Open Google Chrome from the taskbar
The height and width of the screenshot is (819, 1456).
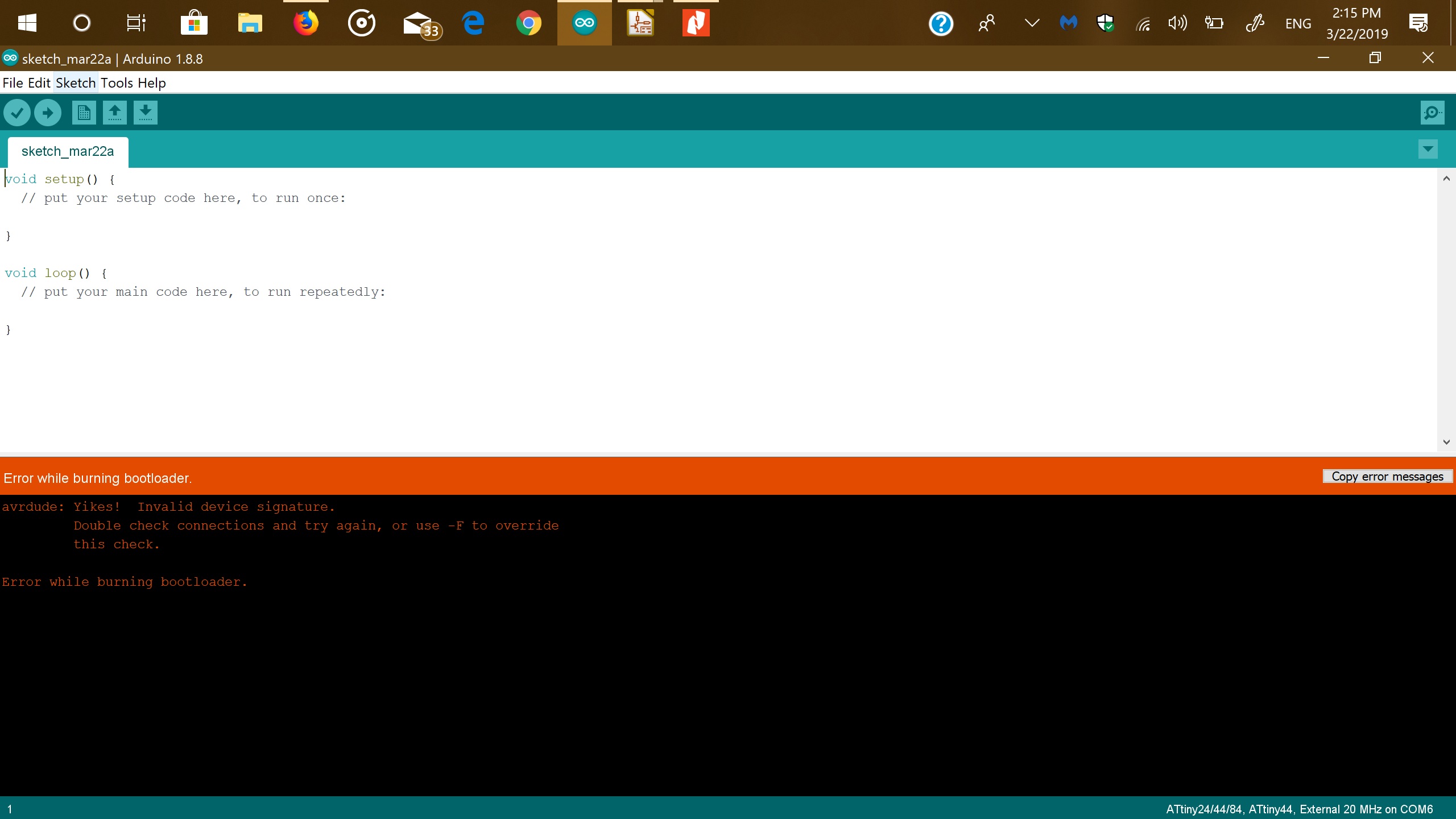tap(528, 23)
